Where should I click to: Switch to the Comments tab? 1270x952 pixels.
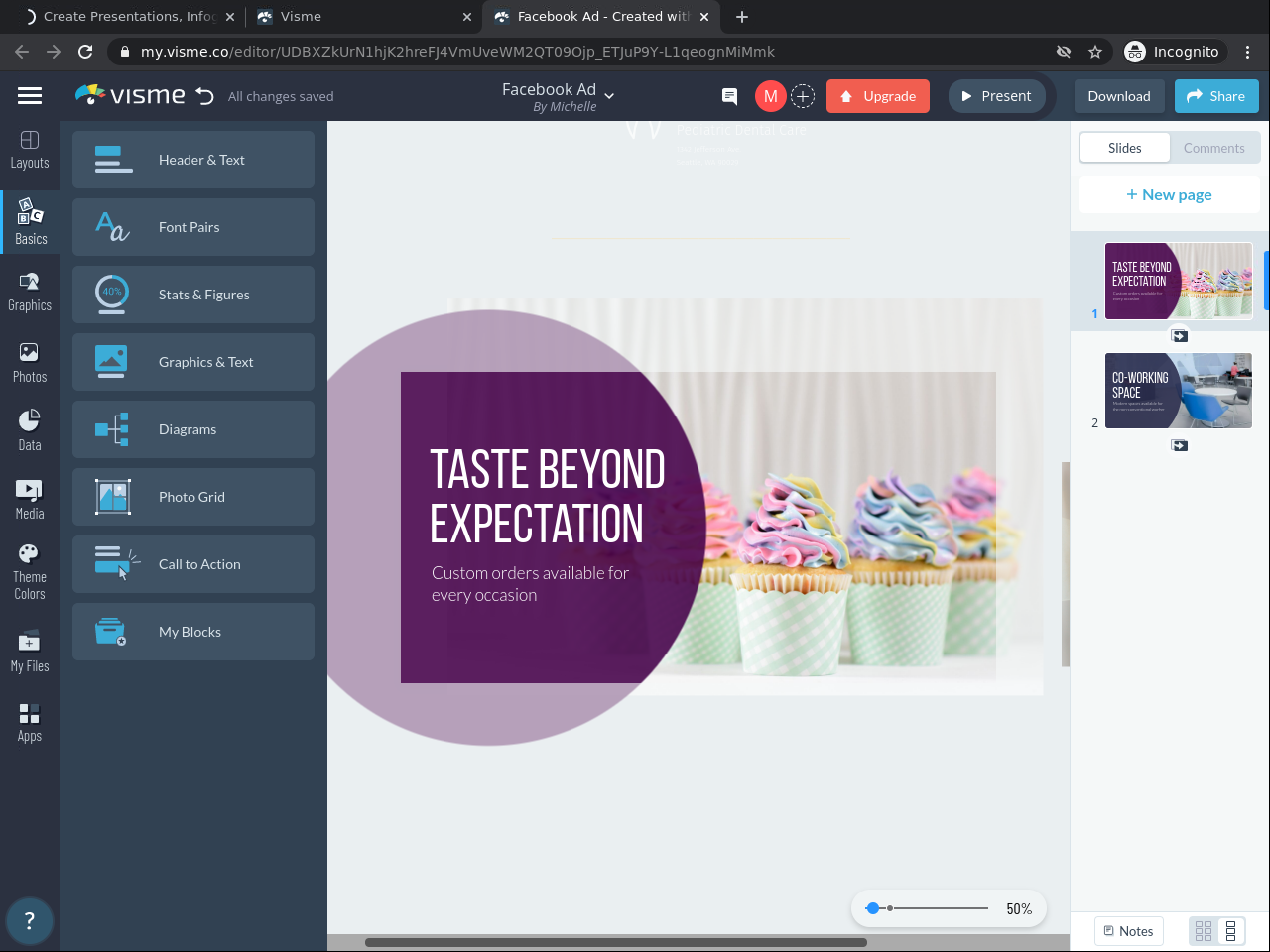tap(1214, 148)
